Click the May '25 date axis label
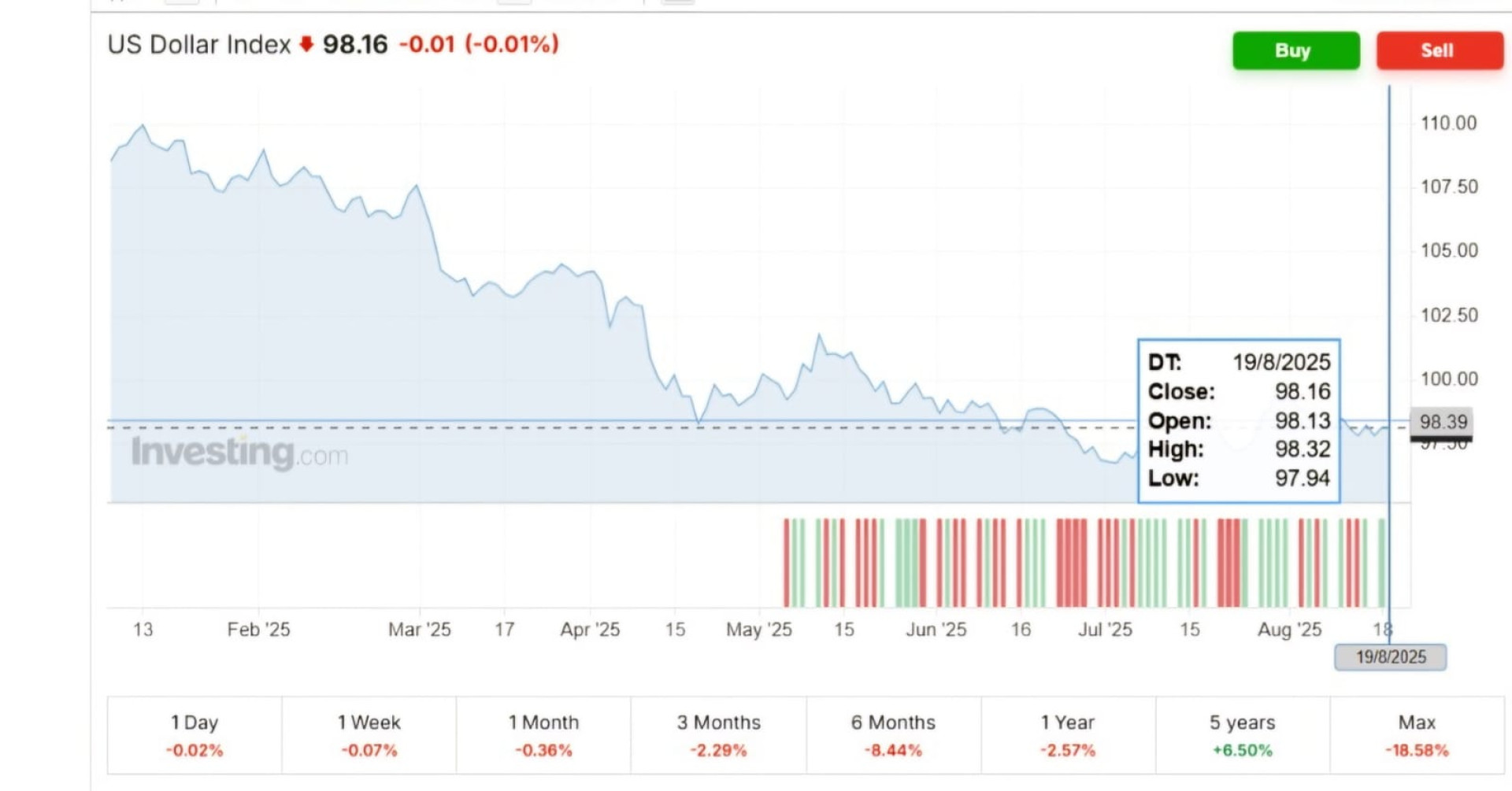The width and height of the screenshot is (1512, 791). 758,630
